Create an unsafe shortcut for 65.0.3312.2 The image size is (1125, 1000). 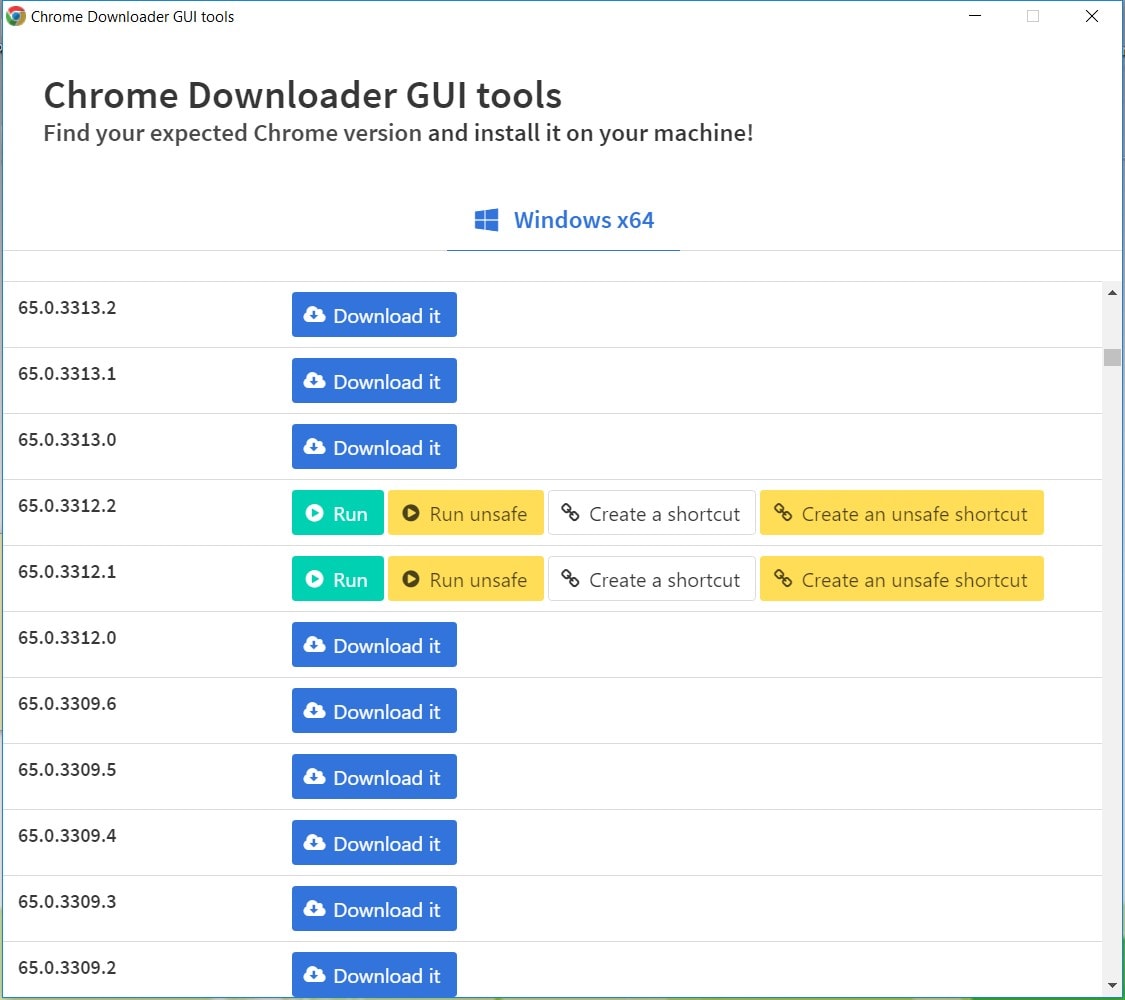(901, 512)
